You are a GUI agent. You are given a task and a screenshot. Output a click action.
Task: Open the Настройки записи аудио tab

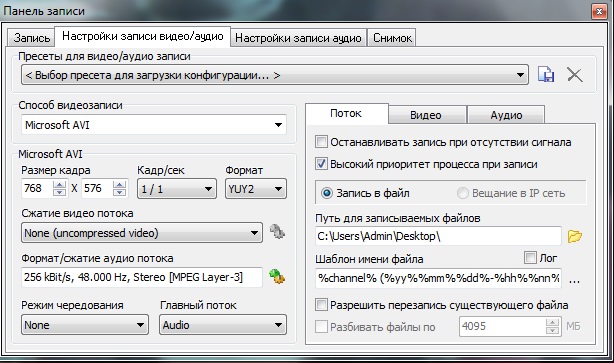[x=298, y=38]
